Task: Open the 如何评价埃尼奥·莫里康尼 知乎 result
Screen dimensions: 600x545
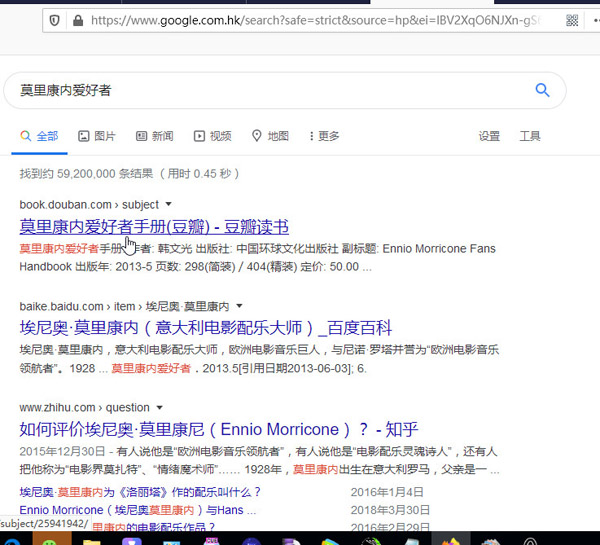Action: point(219,429)
